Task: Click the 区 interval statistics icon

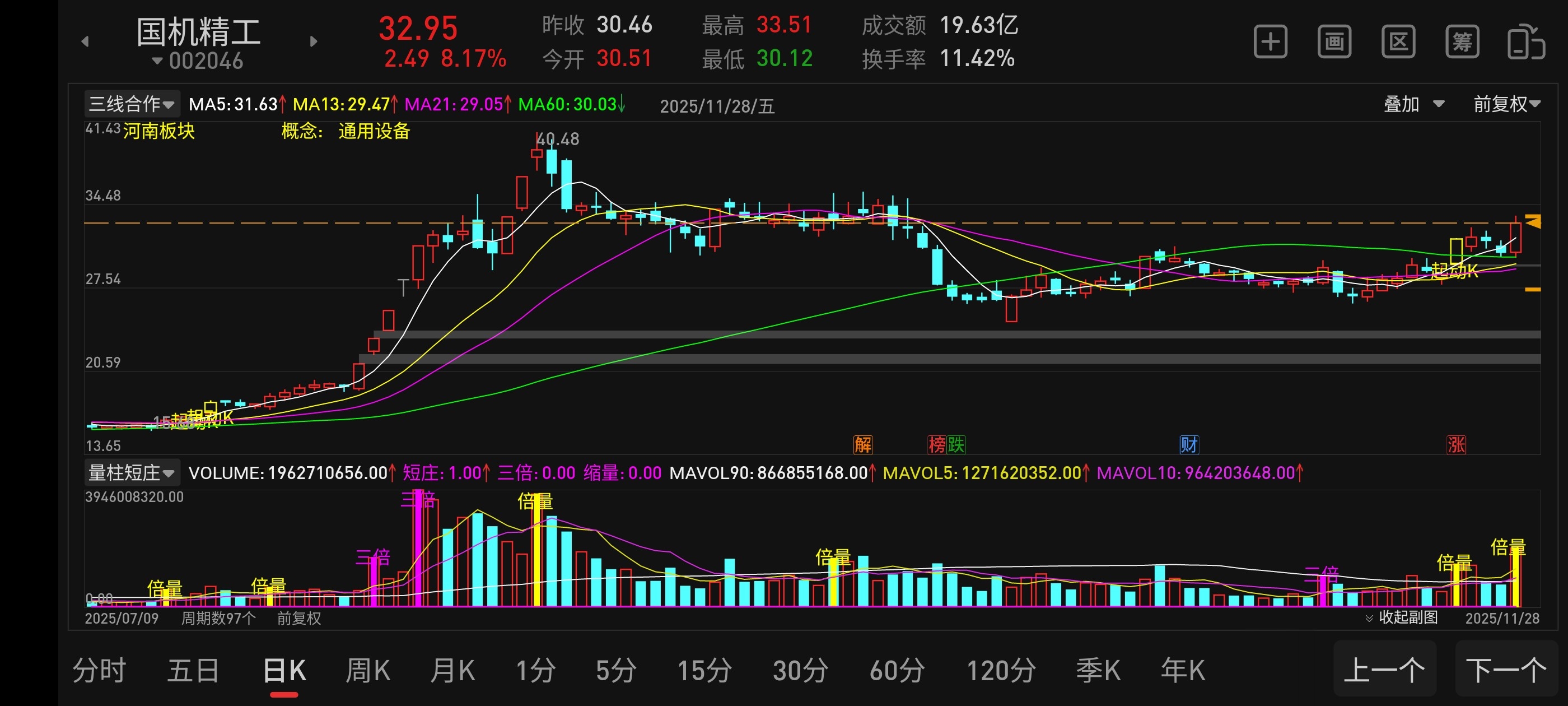Action: (x=1398, y=42)
